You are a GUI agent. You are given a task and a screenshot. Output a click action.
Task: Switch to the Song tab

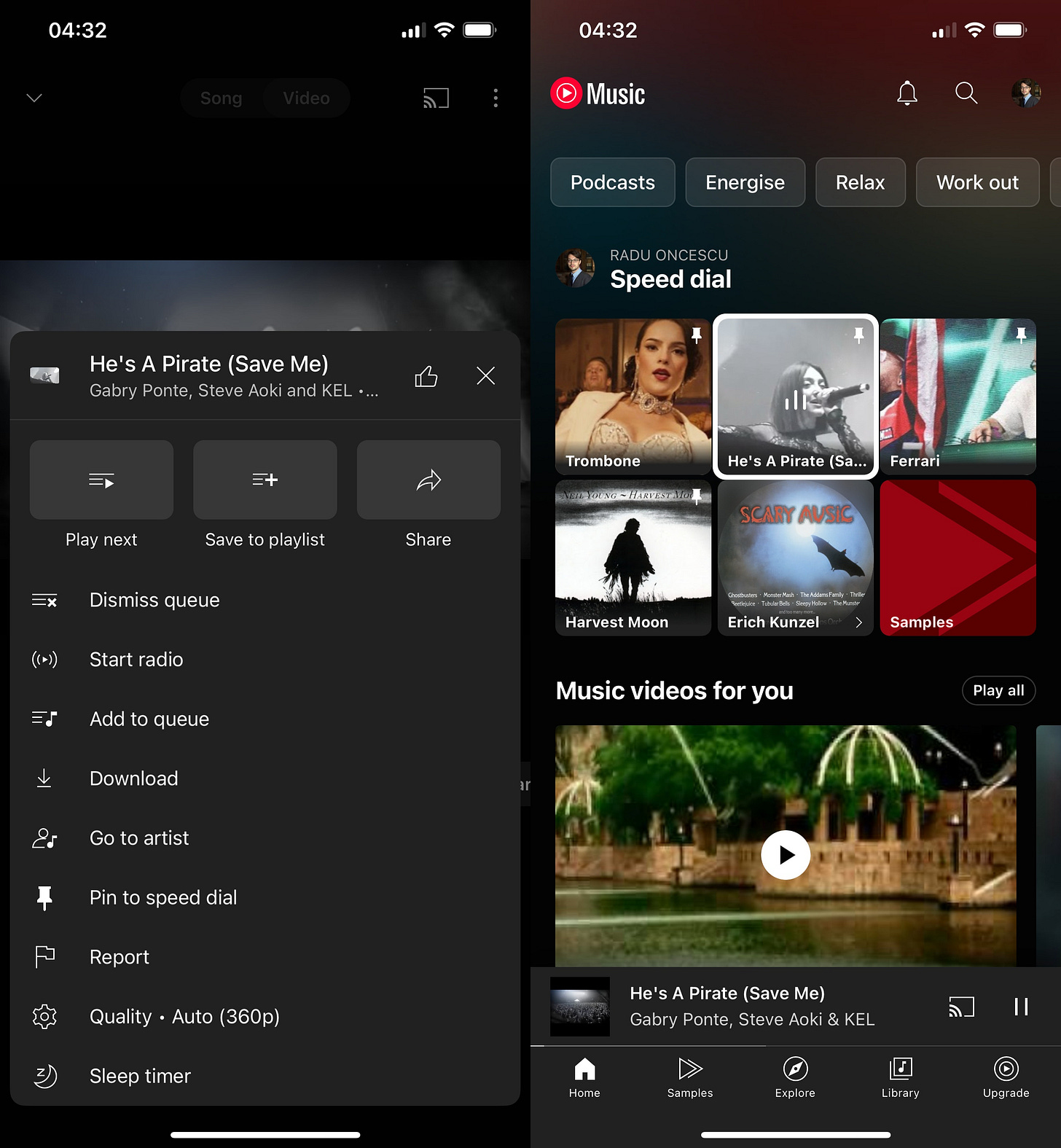[x=222, y=98]
